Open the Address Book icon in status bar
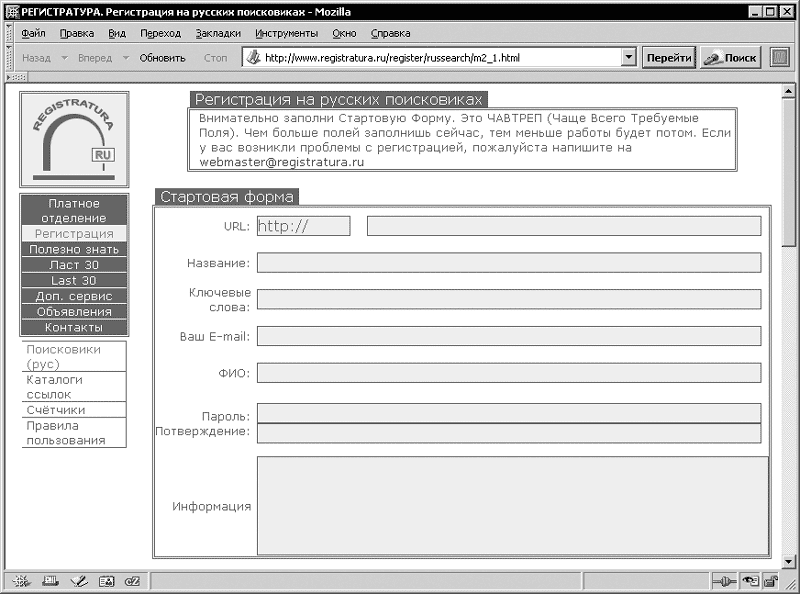The width and height of the screenshot is (800, 594). coord(107,581)
